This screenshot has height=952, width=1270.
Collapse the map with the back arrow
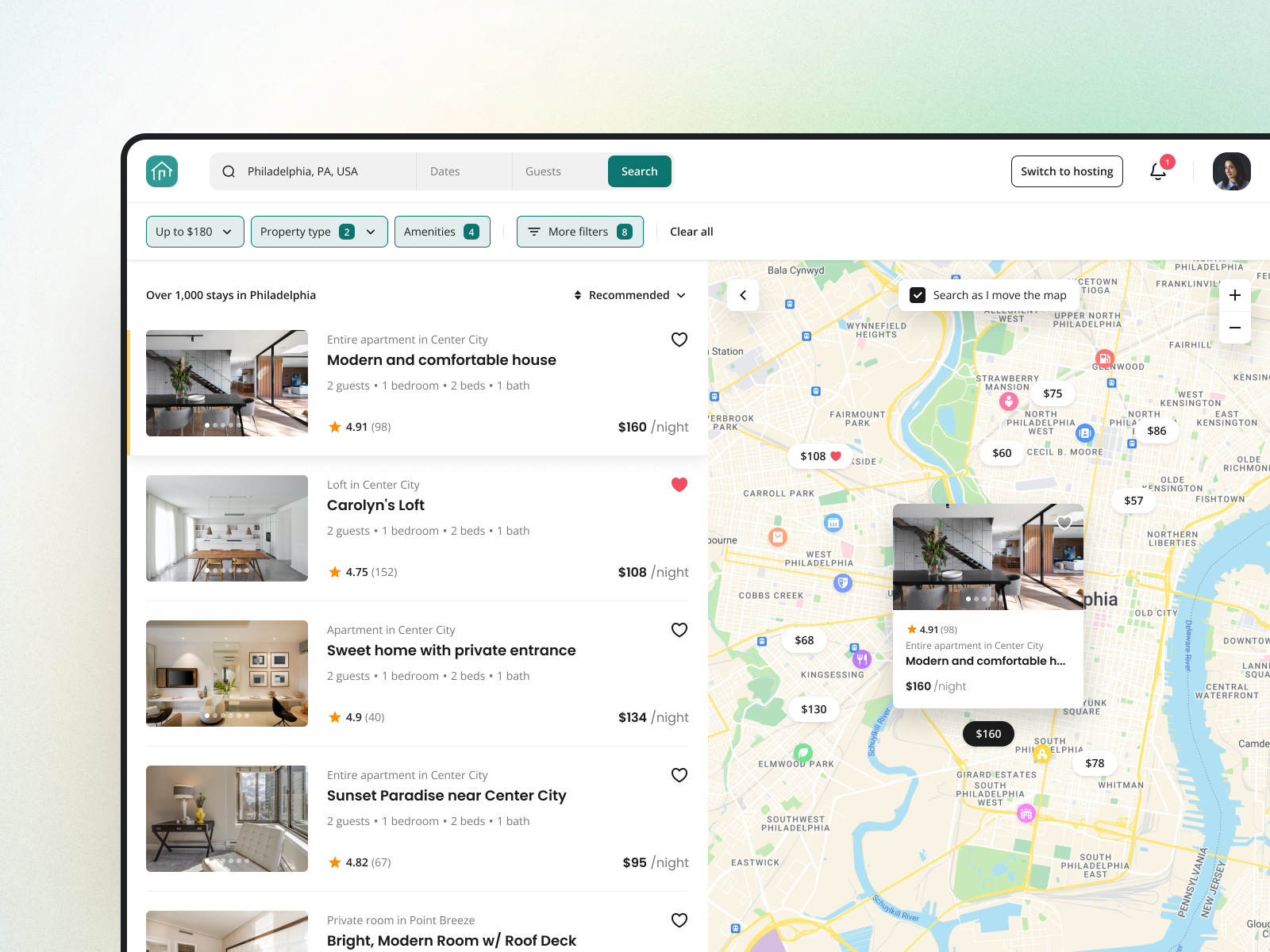[743, 295]
